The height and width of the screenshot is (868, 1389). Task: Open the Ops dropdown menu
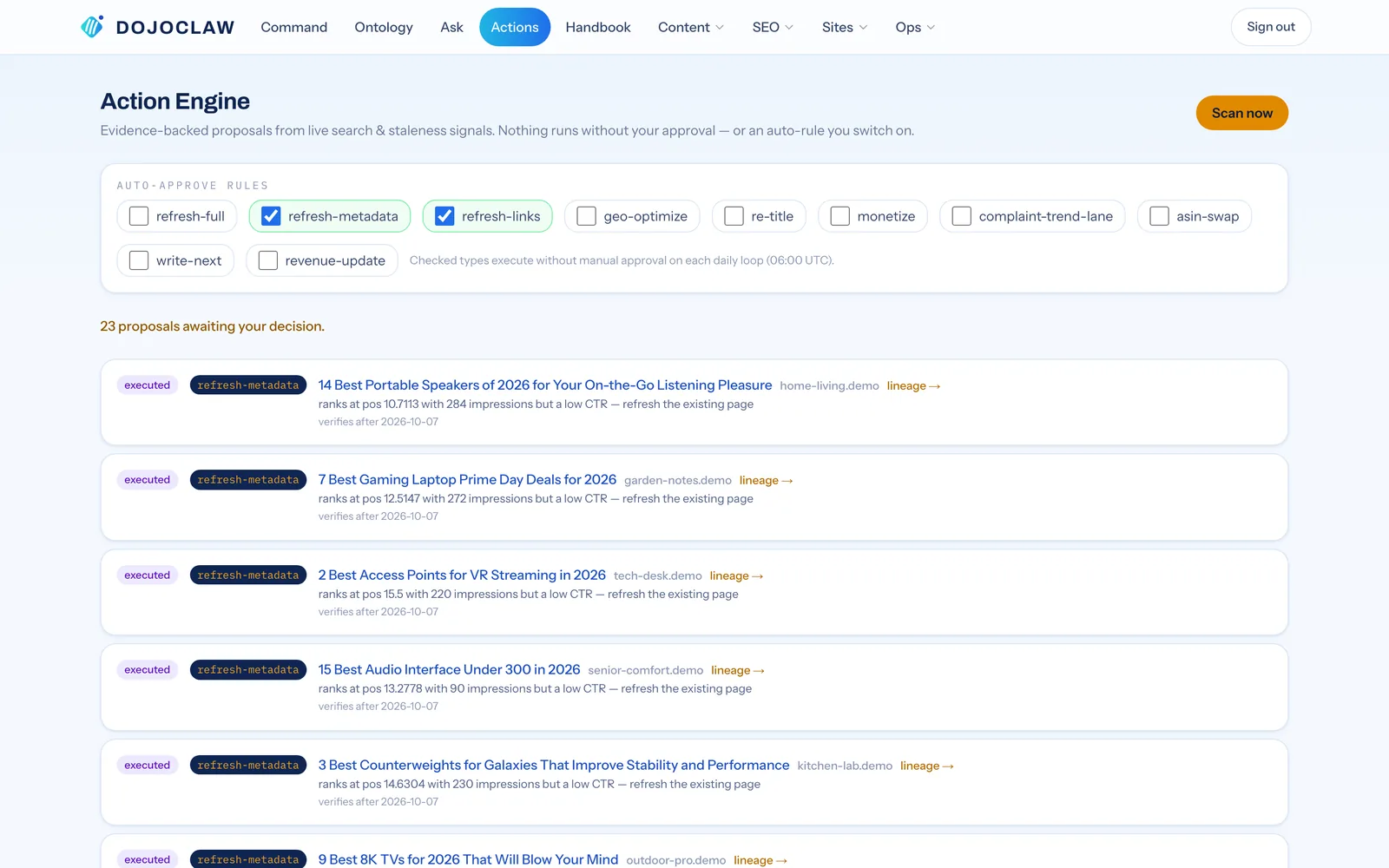pos(915,27)
